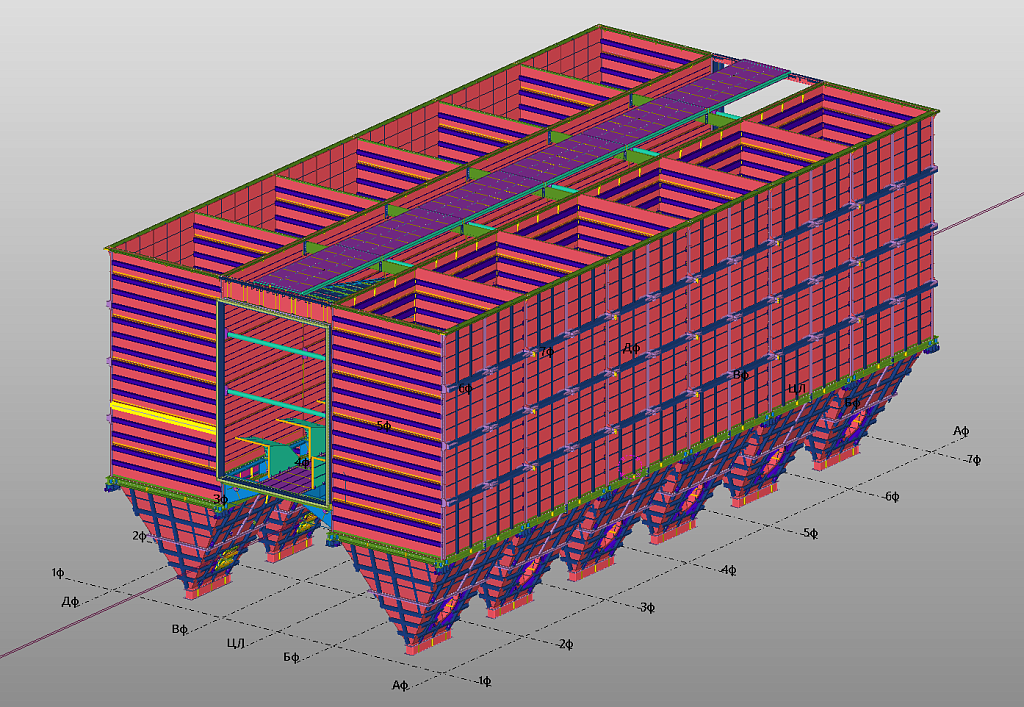Select the 6ф label at the building's front corner
1024x707 pixels.
coord(465,388)
